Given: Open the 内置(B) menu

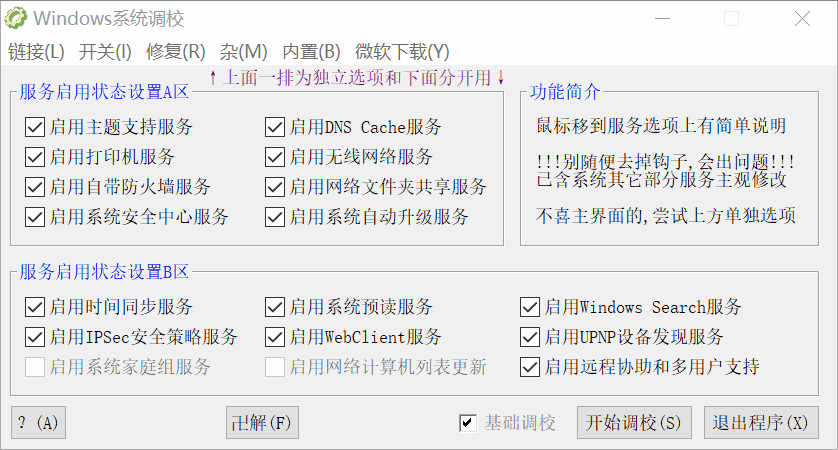Looking at the screenshot, I should 311,52.
